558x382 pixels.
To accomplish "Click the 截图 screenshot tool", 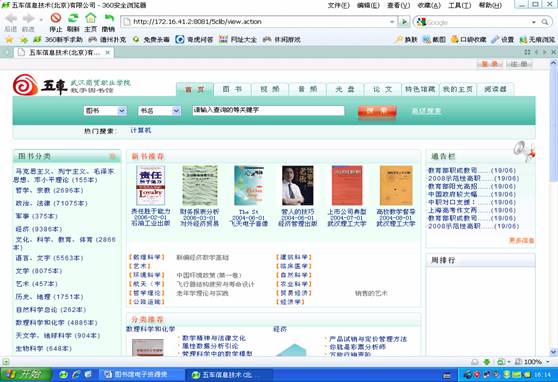I will click(x=434, y=40).
